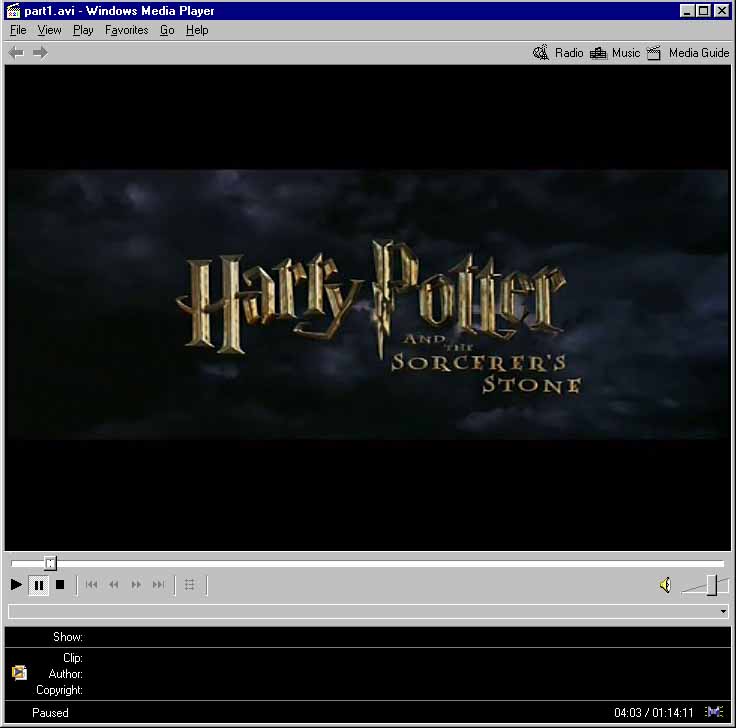This screenshot has width=736, height=728.
Task: Expand the playlist dropdown arrow
Action: coord(723,611)
